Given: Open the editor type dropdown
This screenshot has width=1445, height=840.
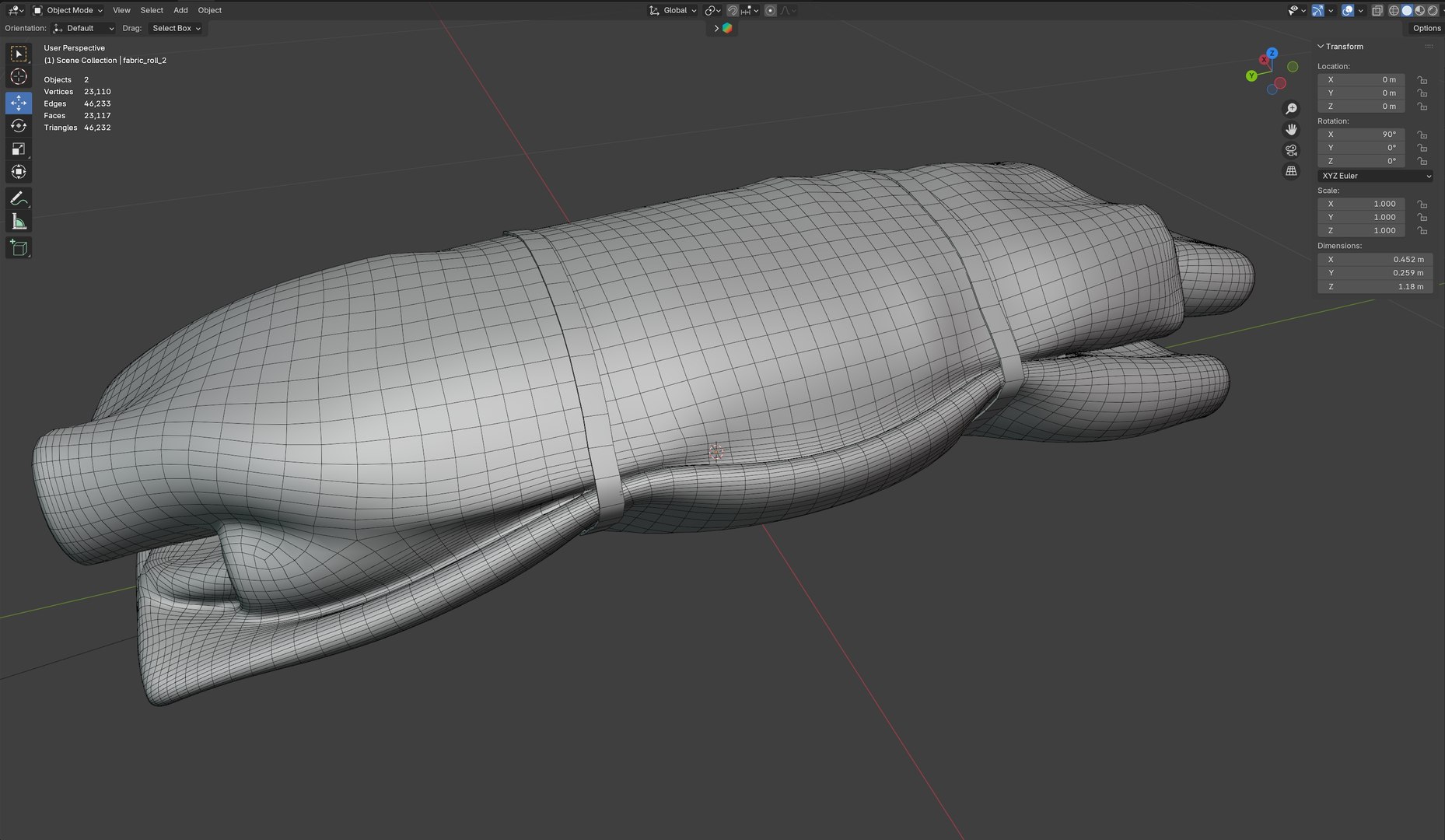Looking at the screenshot, I should (x=15, y=10).
